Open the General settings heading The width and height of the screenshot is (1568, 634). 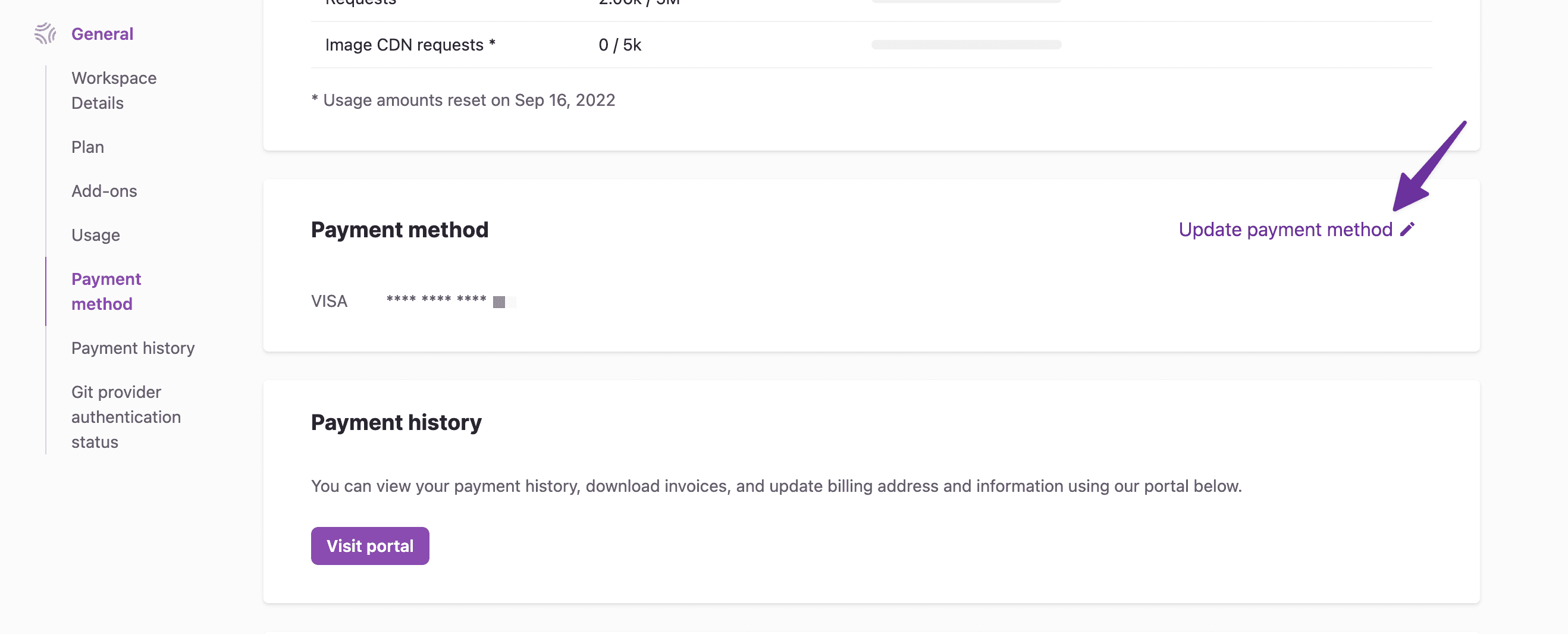(x=102, y=33)
